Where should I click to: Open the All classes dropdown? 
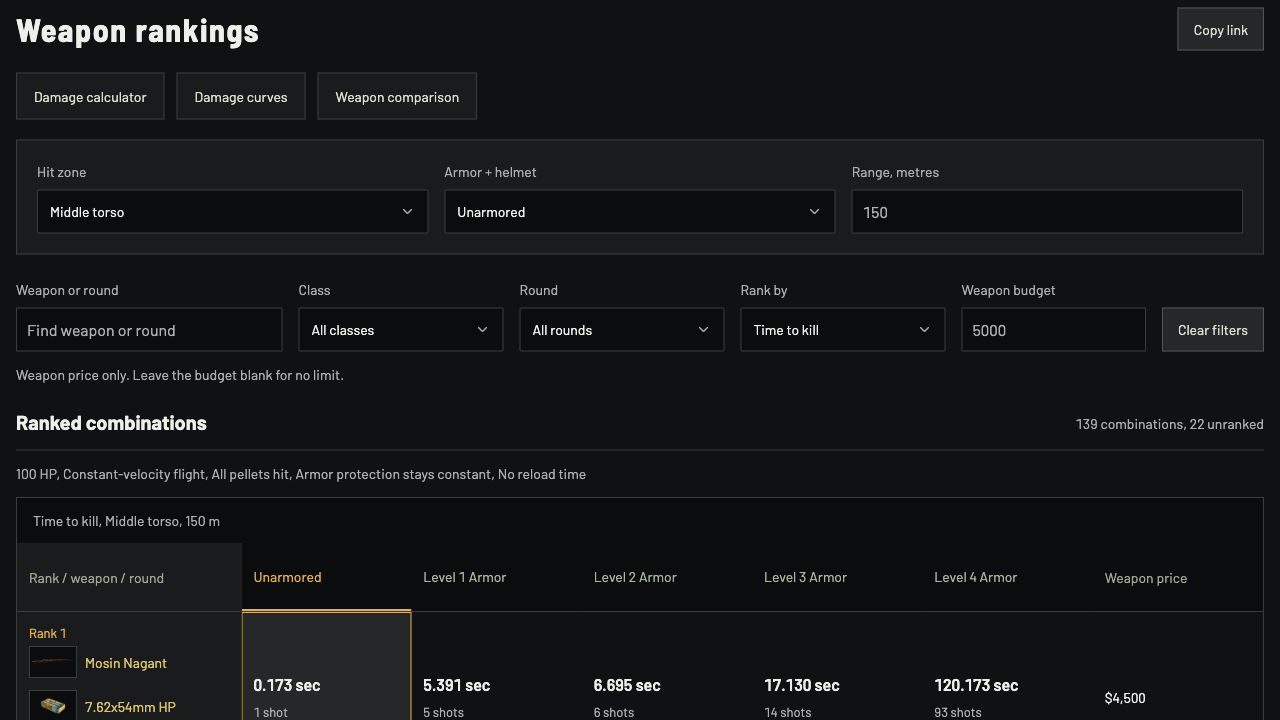click(x=401, y=330)
